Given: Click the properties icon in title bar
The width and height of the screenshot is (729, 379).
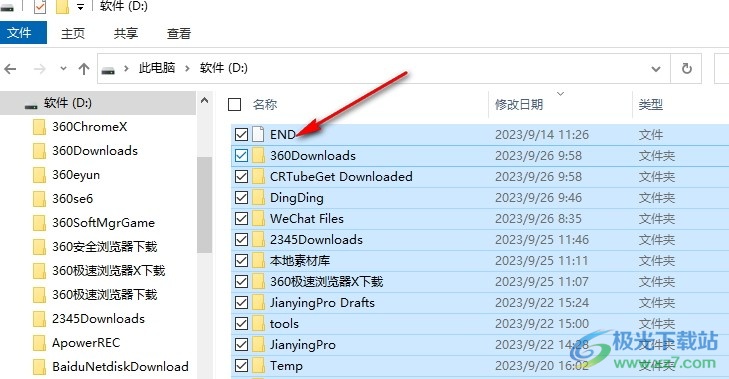Looking at the screenshot, I should 40,7.
